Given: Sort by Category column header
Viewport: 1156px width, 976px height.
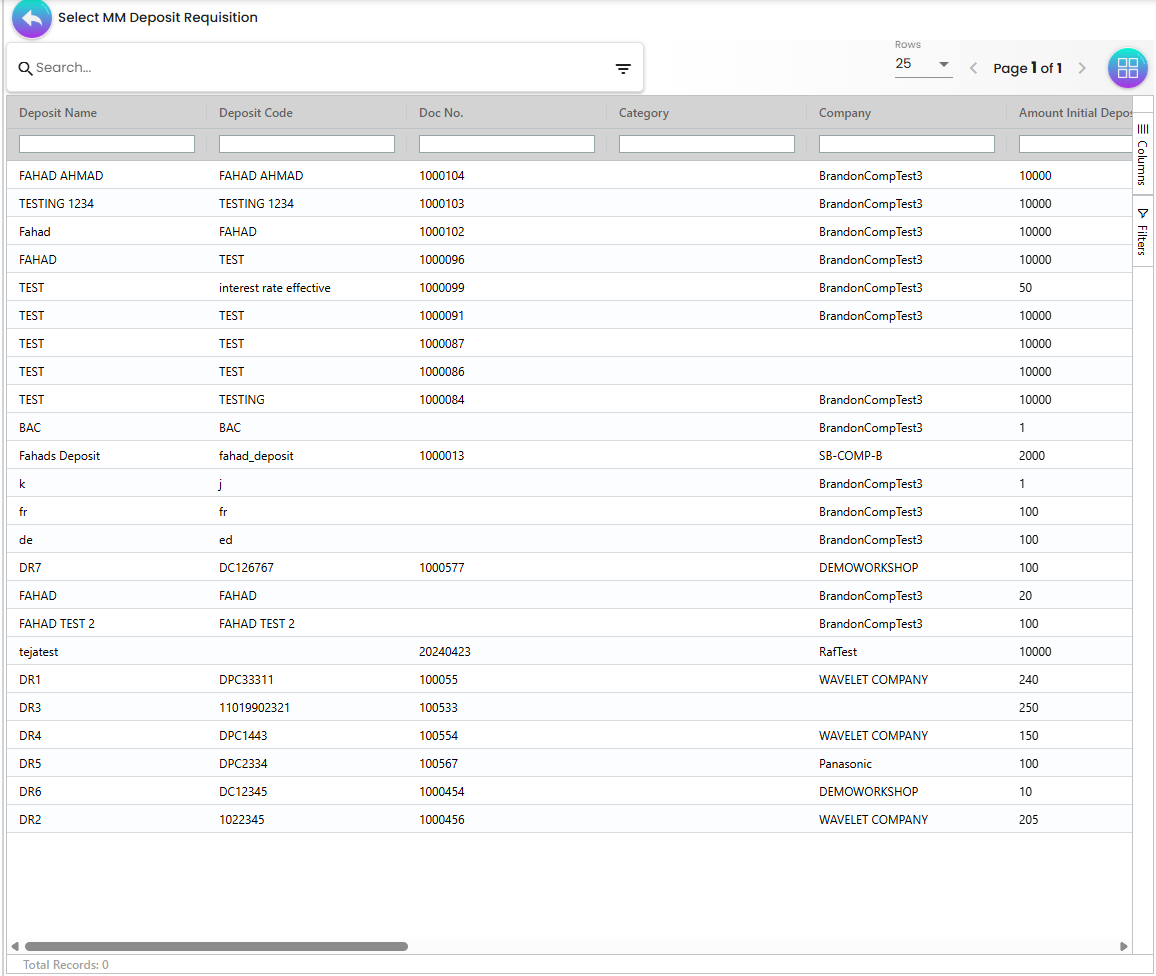Looking at the screenshot, I should click(644, 113).
